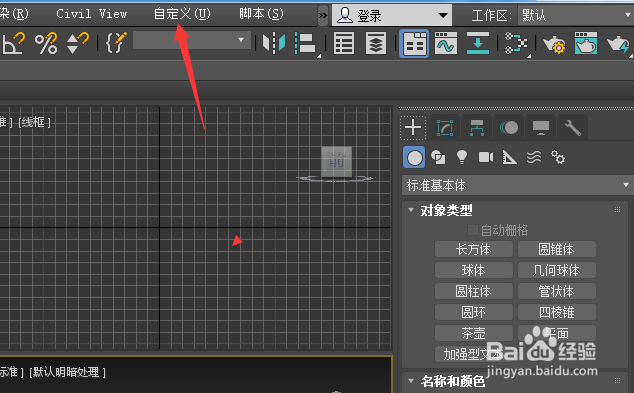Expand the hidden menus double-chevron
634x393 pixels.
[323, 16]
